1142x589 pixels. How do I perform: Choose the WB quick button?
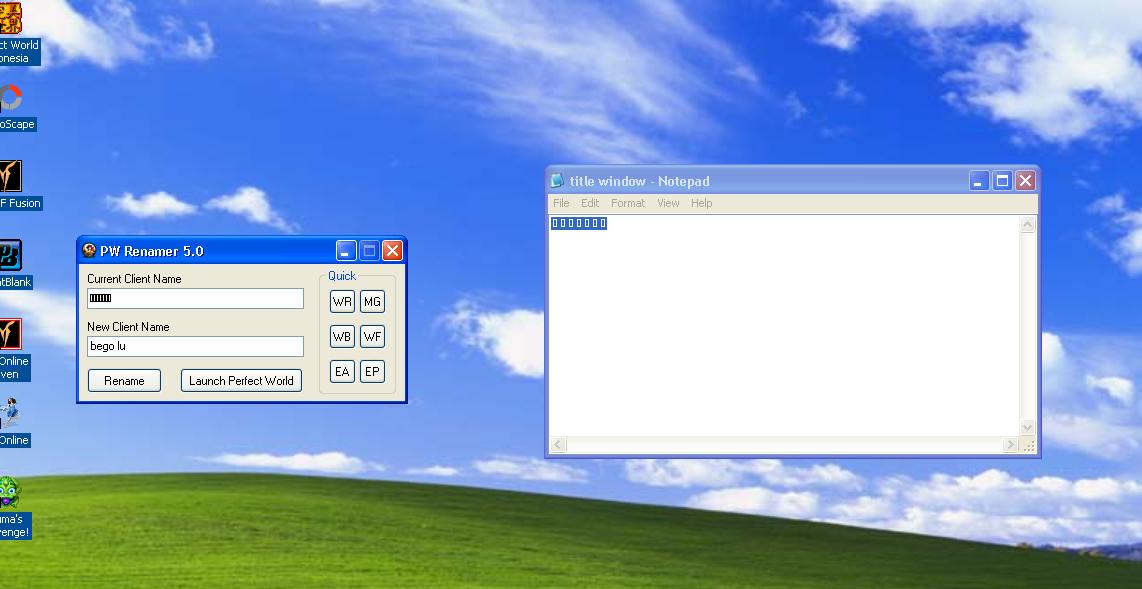pyautogui.click(x=342, y=336)
